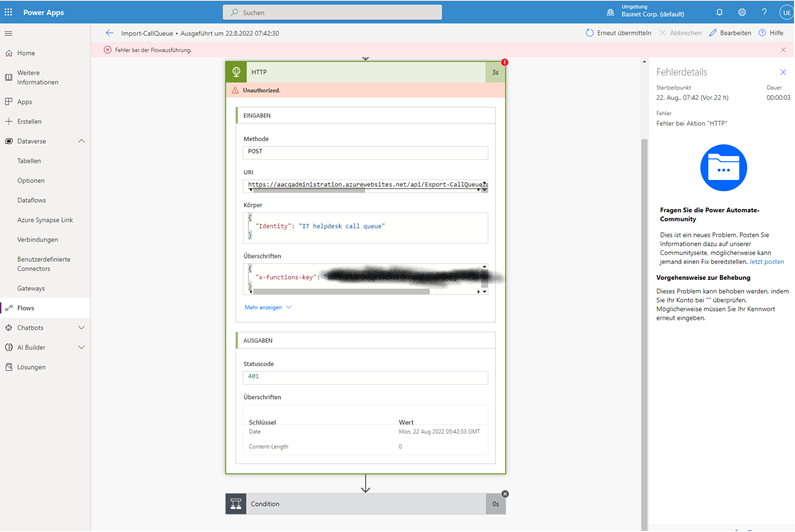This screenshot has width=795, height=532.
Task: Click the AI Builder icon in sidebar
Action: (9, 347)
